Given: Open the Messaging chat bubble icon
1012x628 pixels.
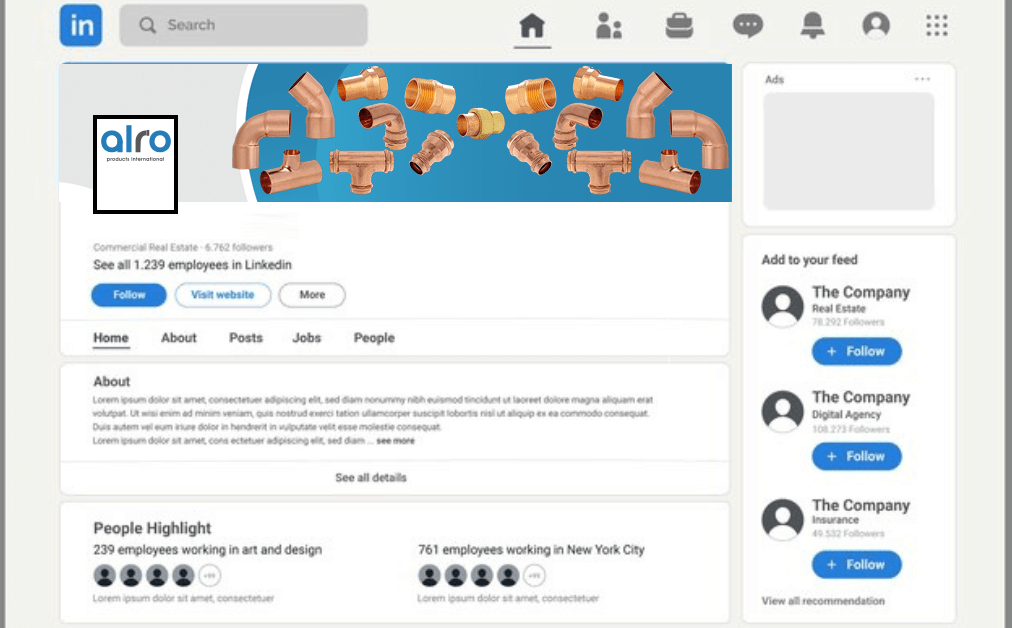Looking at the screenshot, I should pos(748,26).
